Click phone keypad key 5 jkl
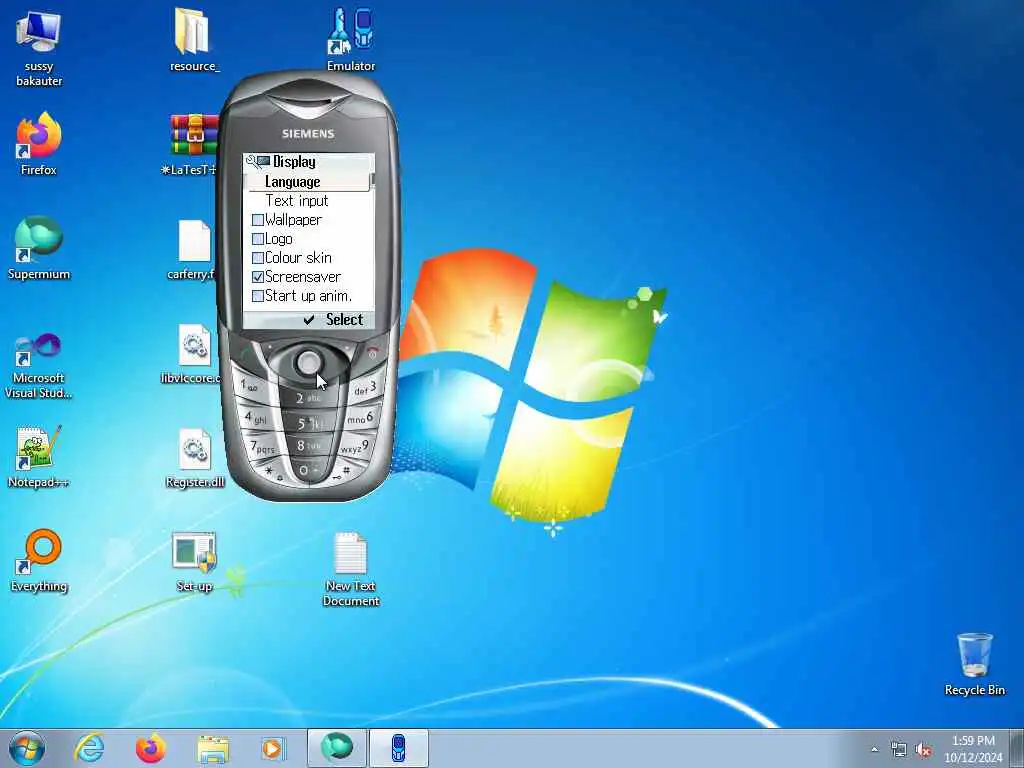The image size is (1024, 768). tap(309, 424)
